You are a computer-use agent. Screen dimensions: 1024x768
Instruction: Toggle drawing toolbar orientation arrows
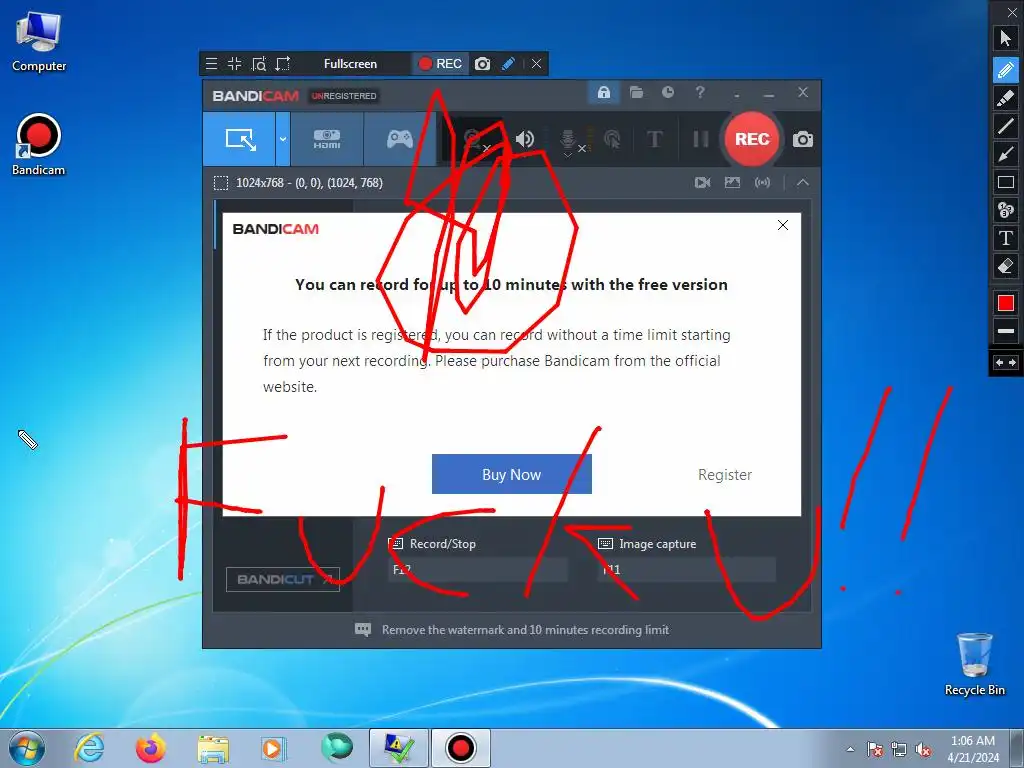[x=1006, y=362]
